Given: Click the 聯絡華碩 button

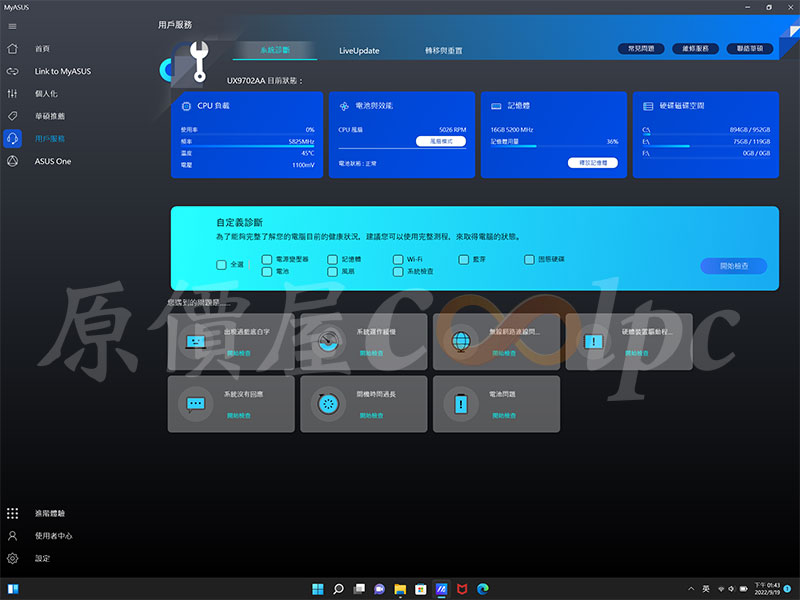Looking at the screenshot, I should pyautogui.click(x=750, y=48).
